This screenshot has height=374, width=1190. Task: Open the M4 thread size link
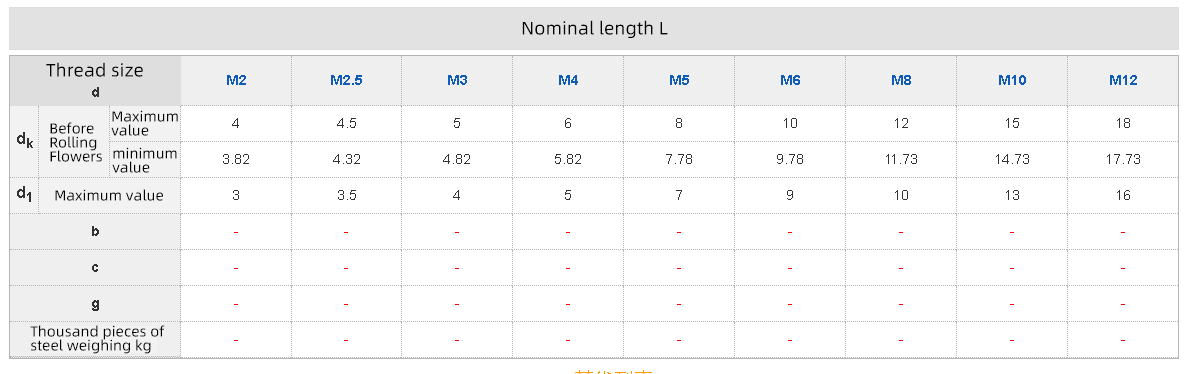[568, 80]
